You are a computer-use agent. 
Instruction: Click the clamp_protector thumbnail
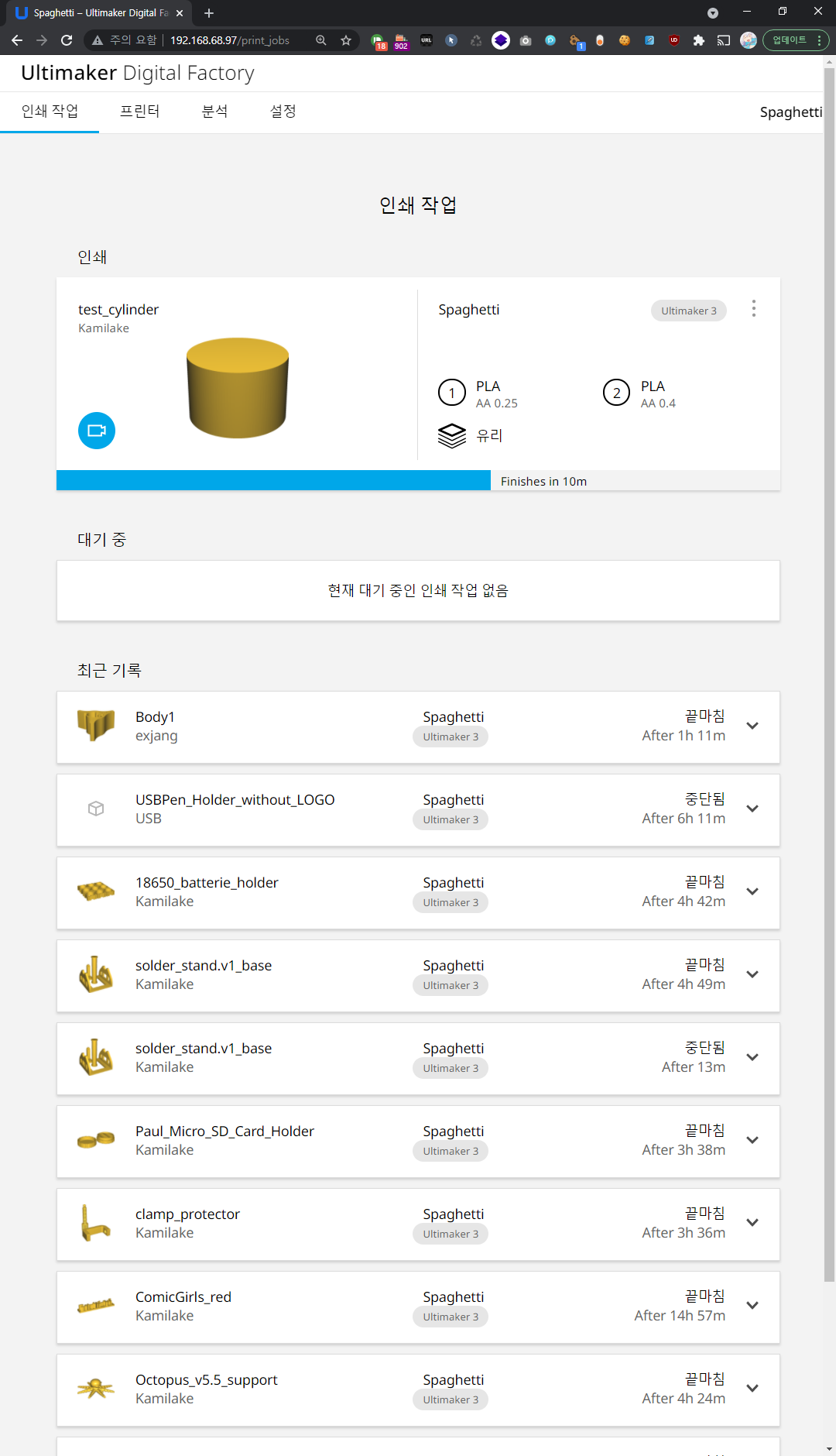[x=96, y=1223]
